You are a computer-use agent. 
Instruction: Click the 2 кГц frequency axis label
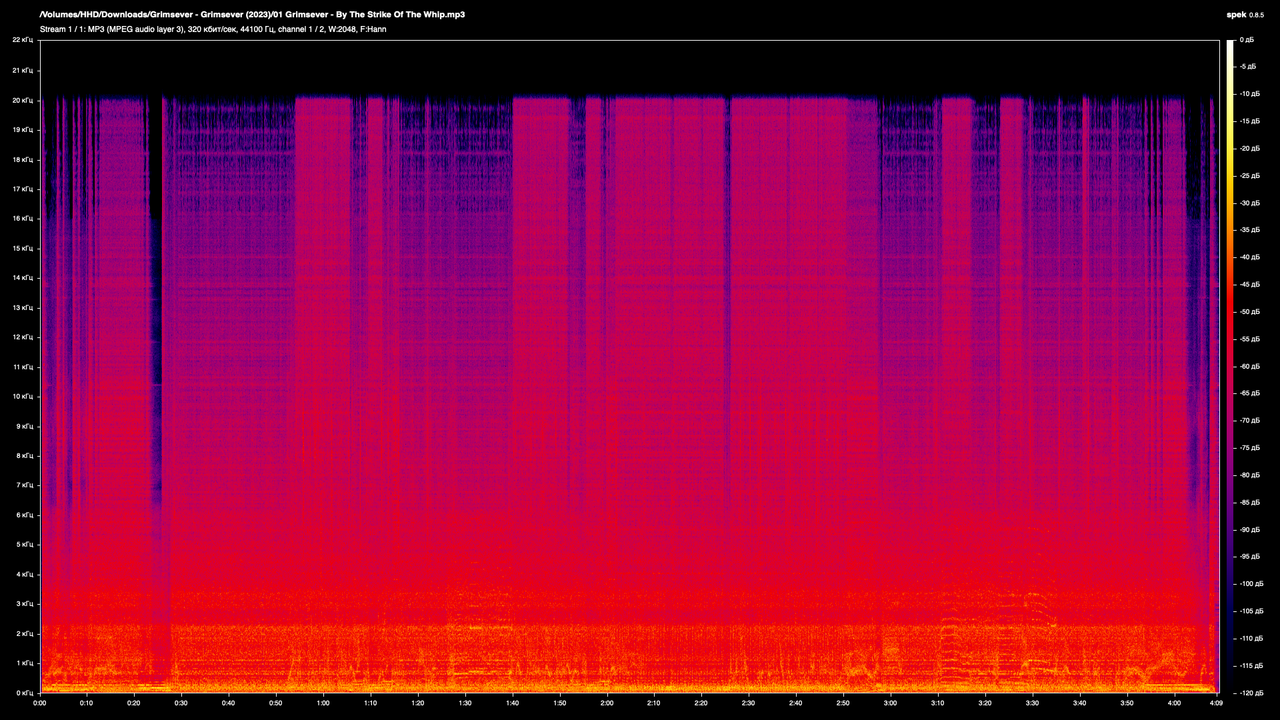click(24, 634)
